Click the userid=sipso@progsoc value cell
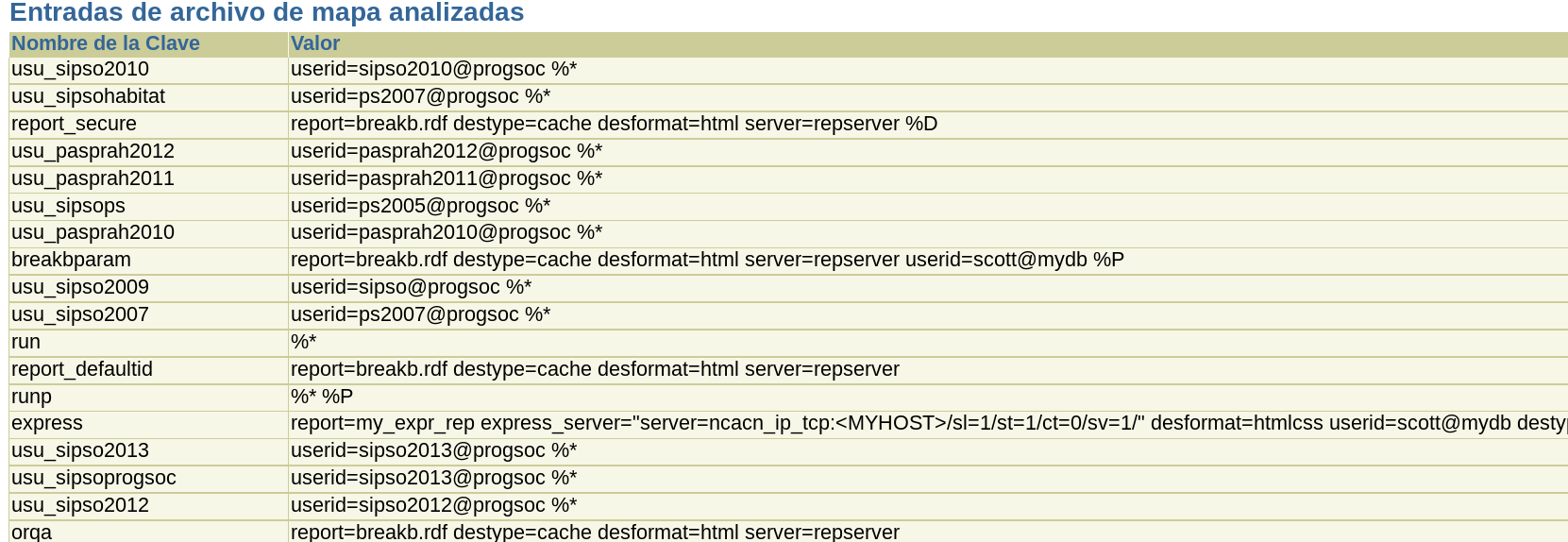The width and height of the screenshot is (1568, 542). point(411,288)
